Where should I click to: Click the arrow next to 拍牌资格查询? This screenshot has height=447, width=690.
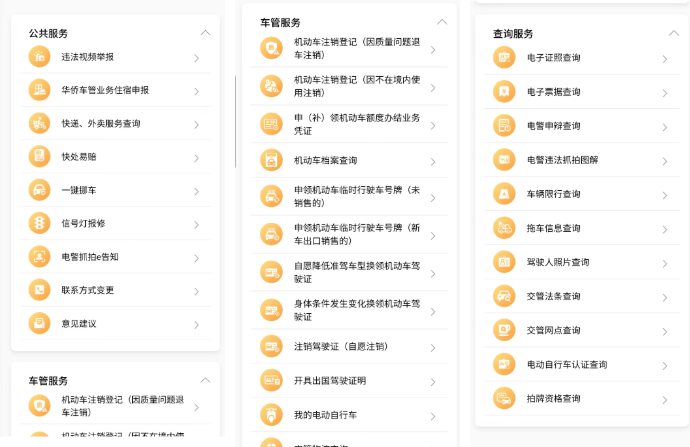point(664,399)
